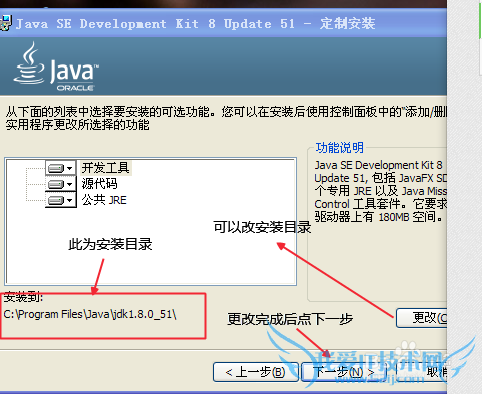The height and width of the screenshot is (394, 482).
Task: Continue with the 下一步(N) button
Action: pyautogui.click(x=344, y=372)
